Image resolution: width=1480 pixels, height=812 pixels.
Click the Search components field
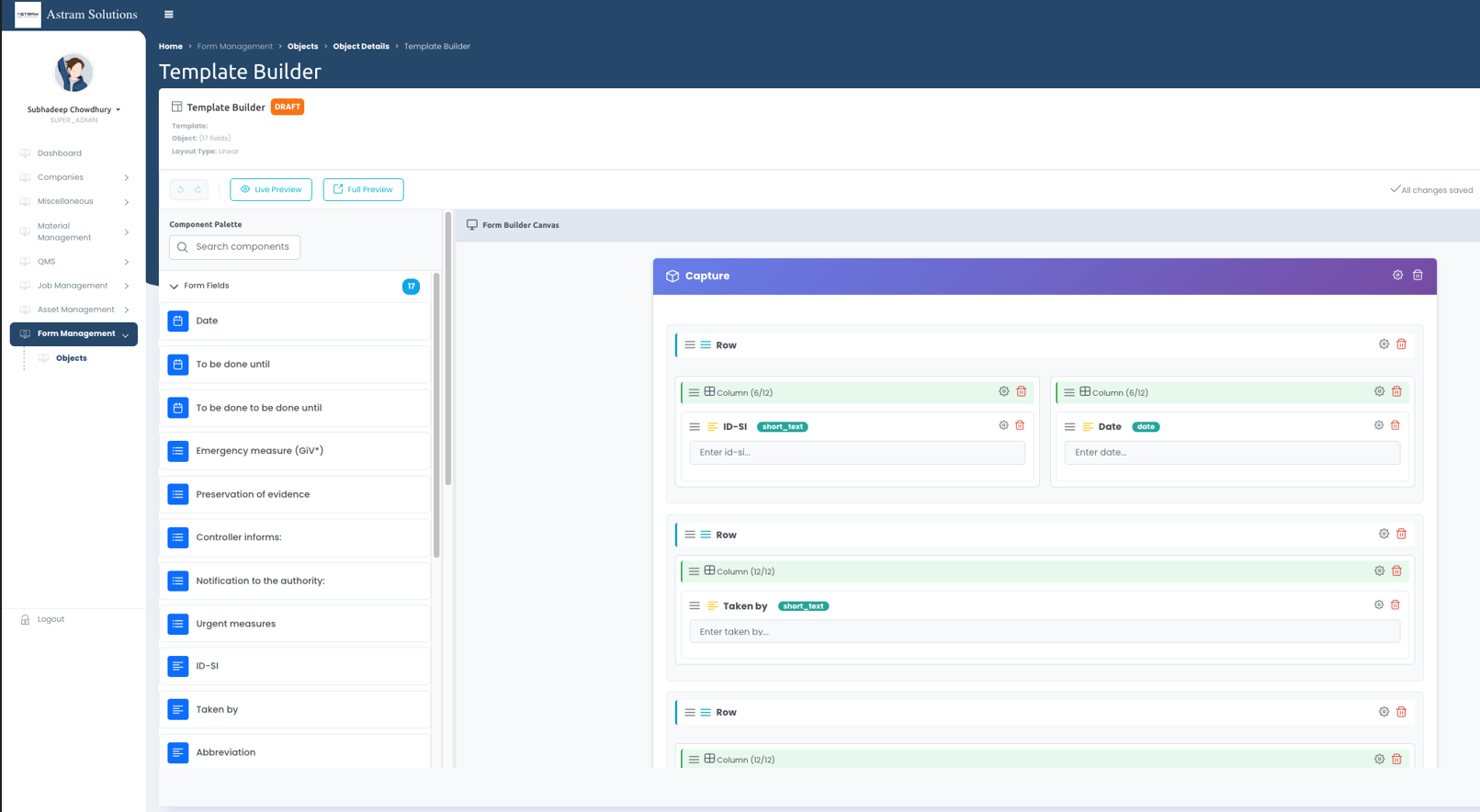235,247
